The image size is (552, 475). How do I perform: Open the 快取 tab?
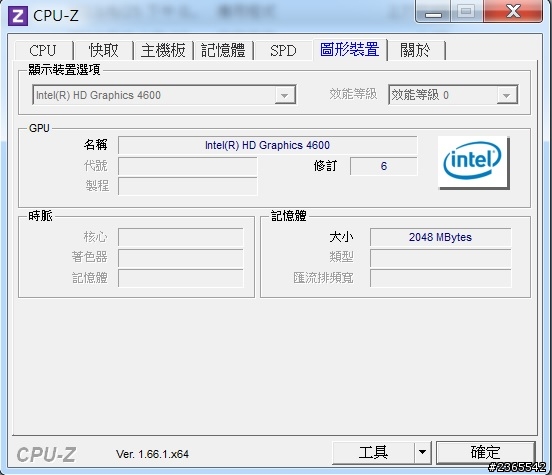104,50
